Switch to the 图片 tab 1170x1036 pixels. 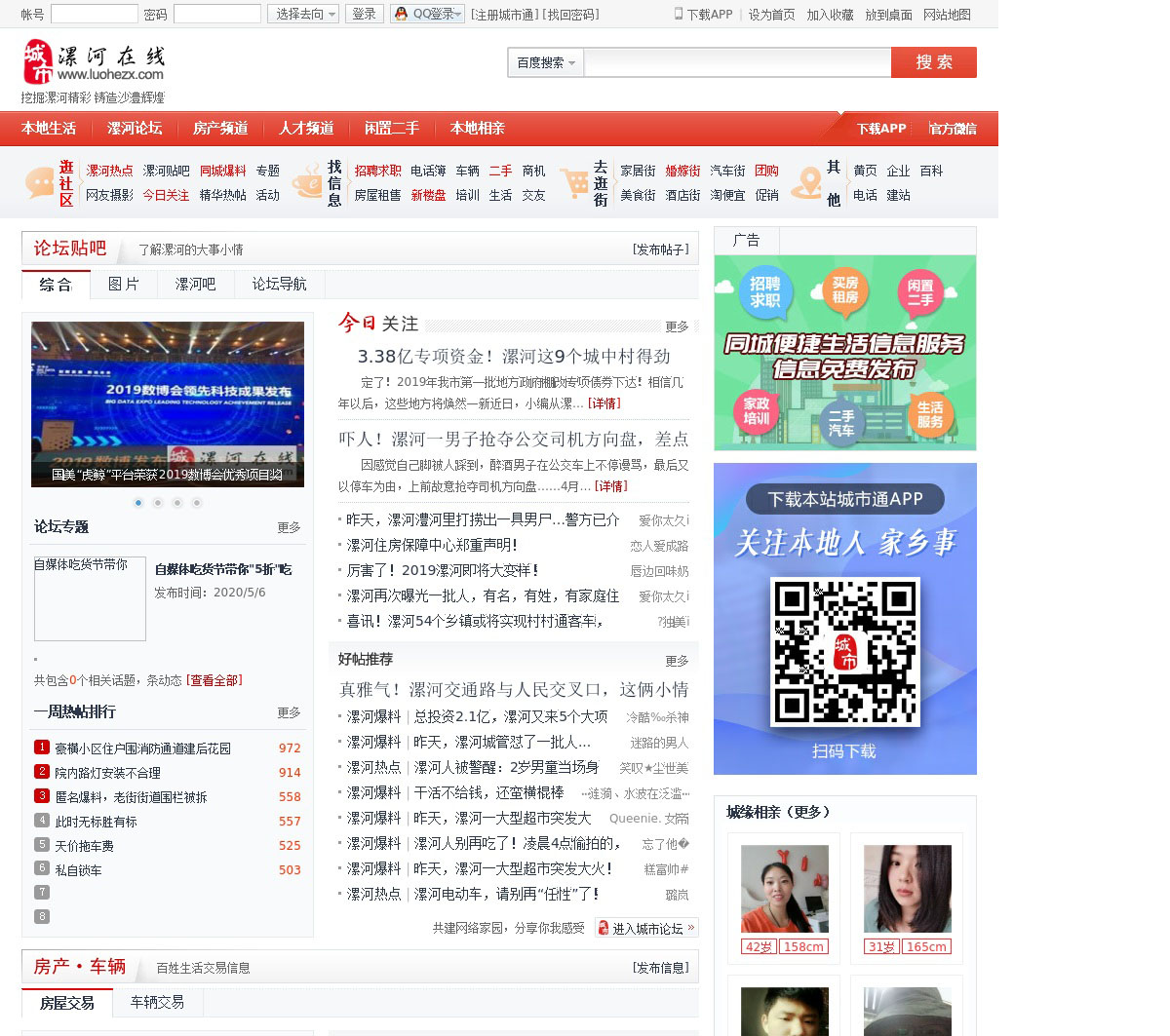point(124,284)
